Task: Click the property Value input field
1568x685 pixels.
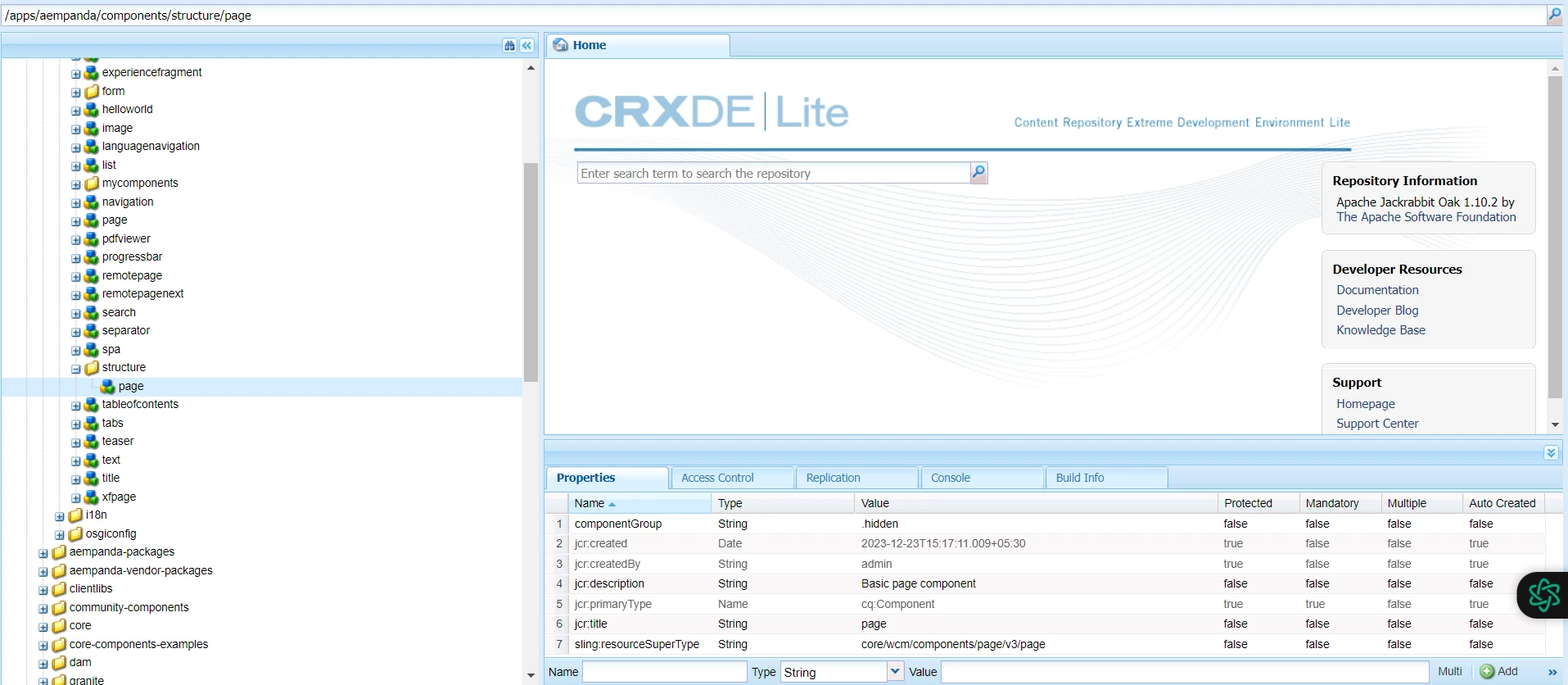Action: (1185, 672)
